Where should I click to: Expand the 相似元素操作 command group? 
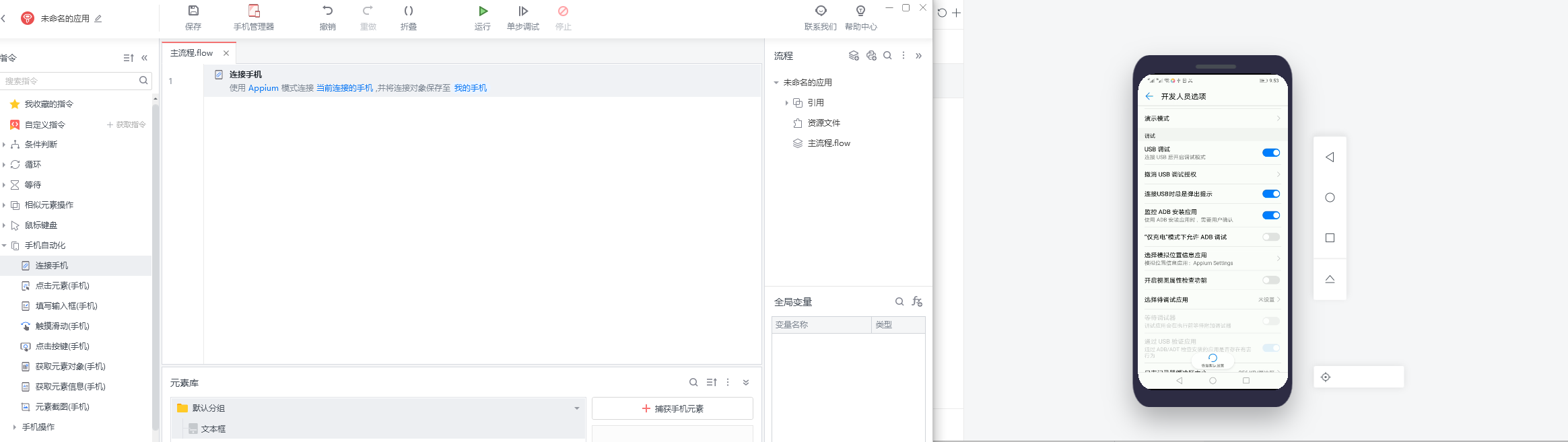tap(4, 205)
